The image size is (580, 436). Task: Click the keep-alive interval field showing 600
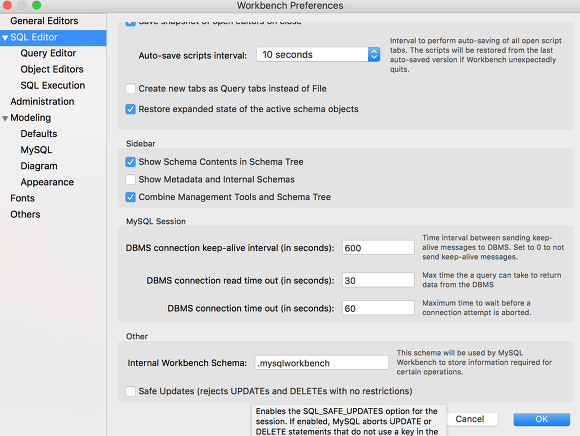[378, 248]
